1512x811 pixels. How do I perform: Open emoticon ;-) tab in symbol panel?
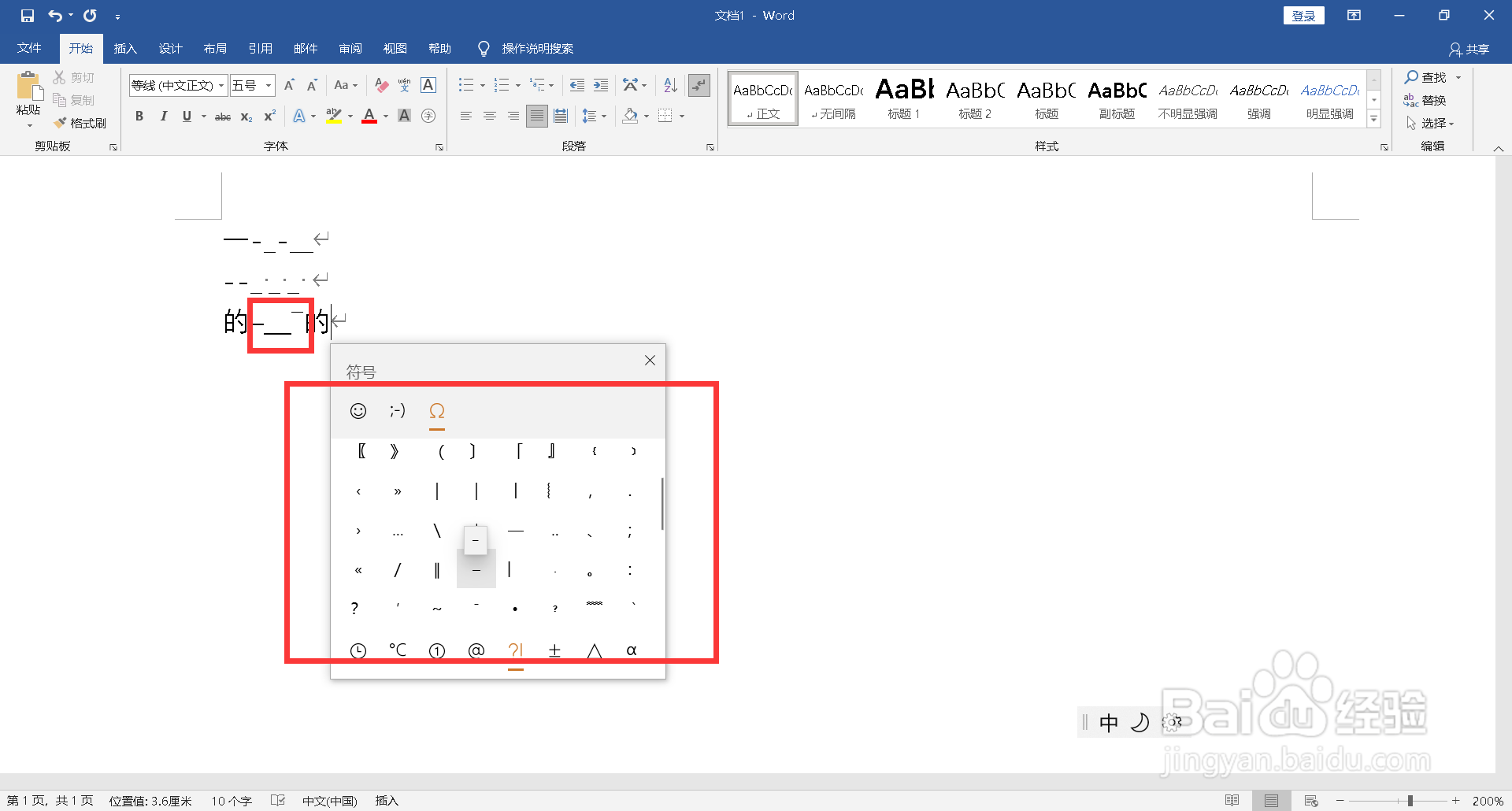click(x=398, y=411)
